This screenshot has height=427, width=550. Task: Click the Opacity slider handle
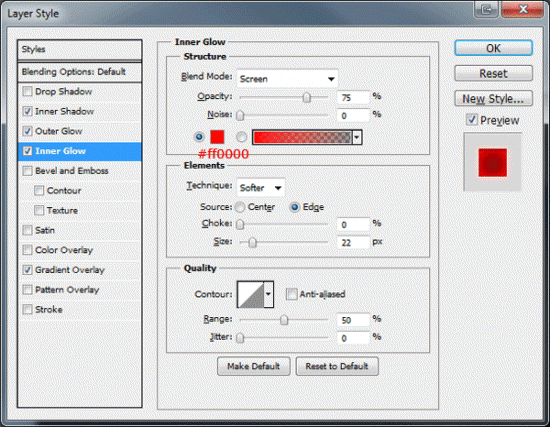pos(307,97)
